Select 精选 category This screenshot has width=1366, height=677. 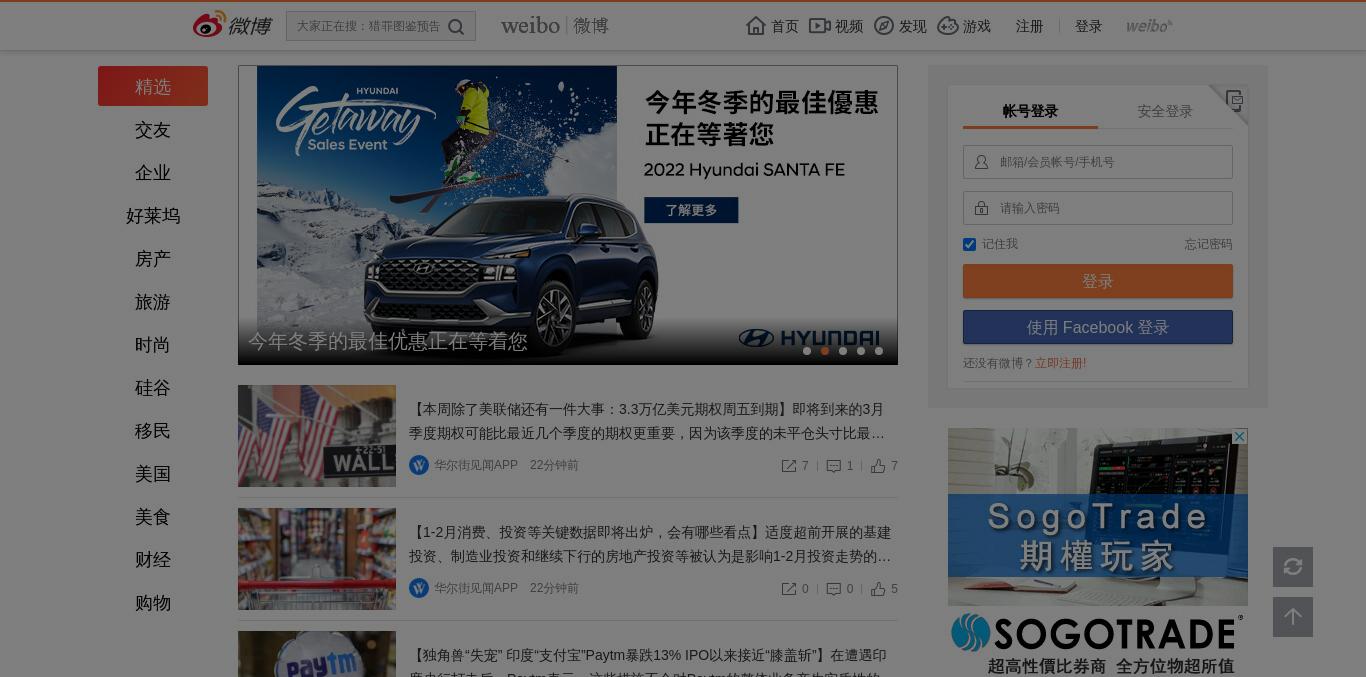153,86
